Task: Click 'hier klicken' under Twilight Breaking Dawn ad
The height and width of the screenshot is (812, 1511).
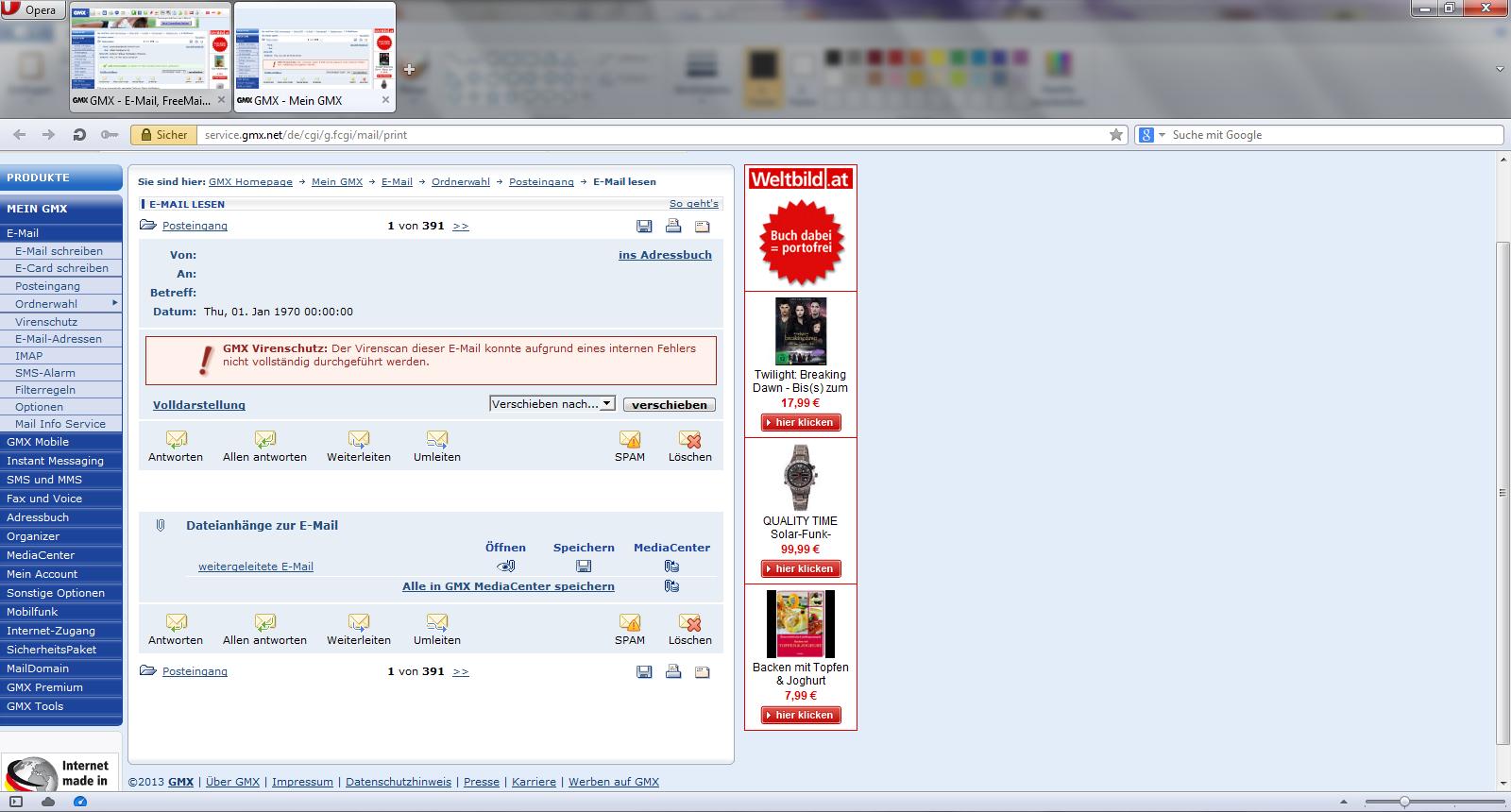Action: click(801, 423)
